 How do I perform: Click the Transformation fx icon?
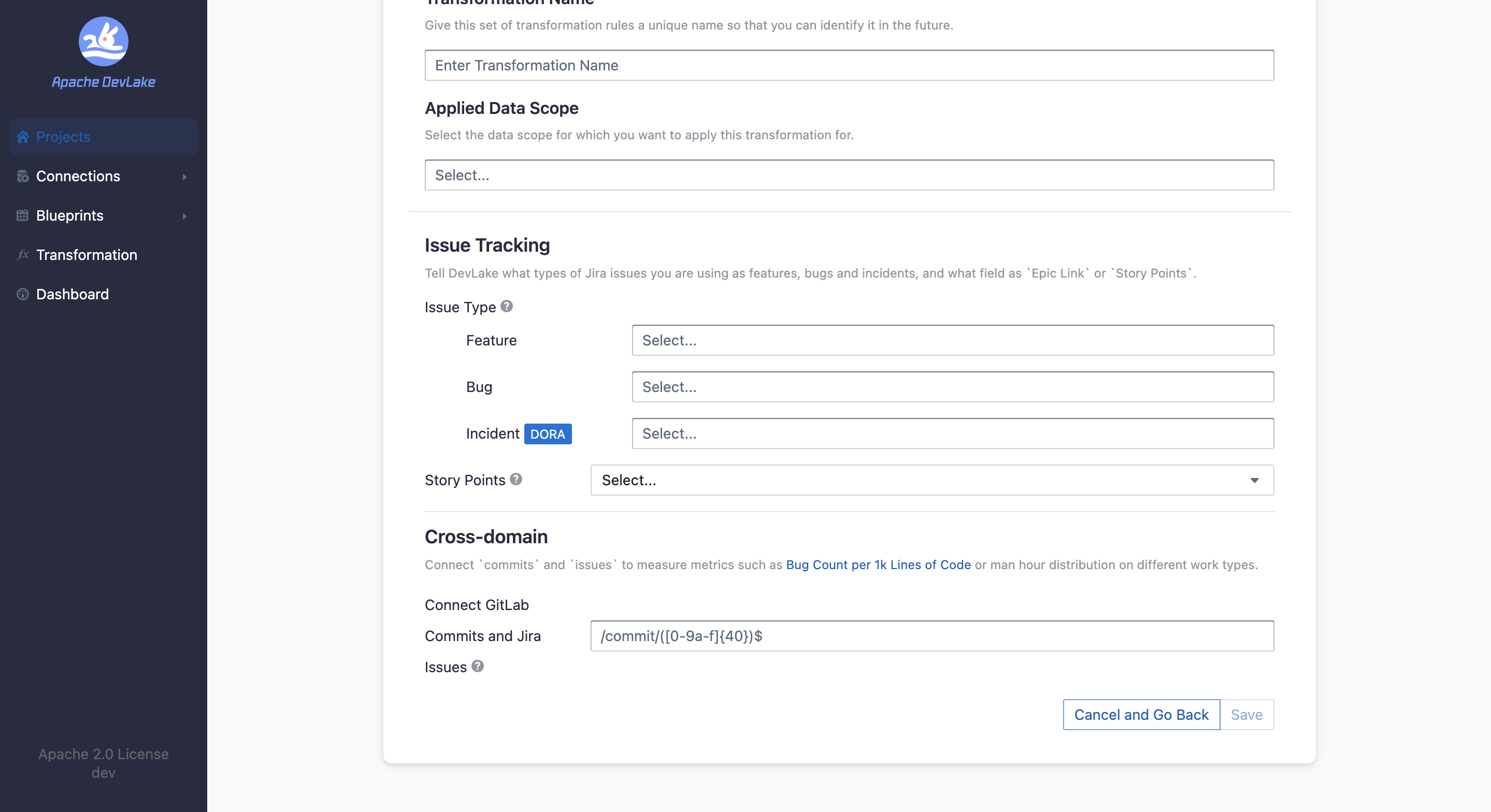click(x=23, y=255)
